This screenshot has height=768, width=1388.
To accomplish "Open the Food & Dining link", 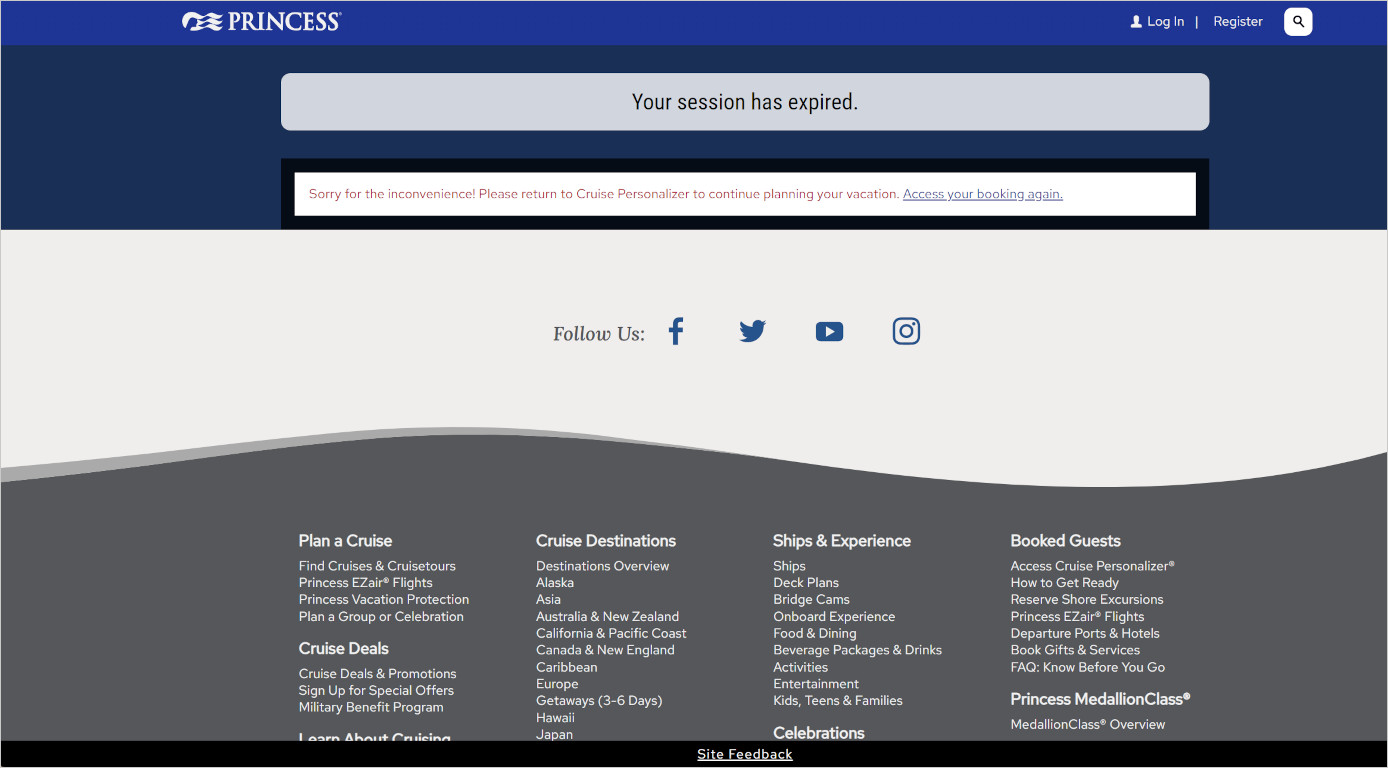I will 815,634.
